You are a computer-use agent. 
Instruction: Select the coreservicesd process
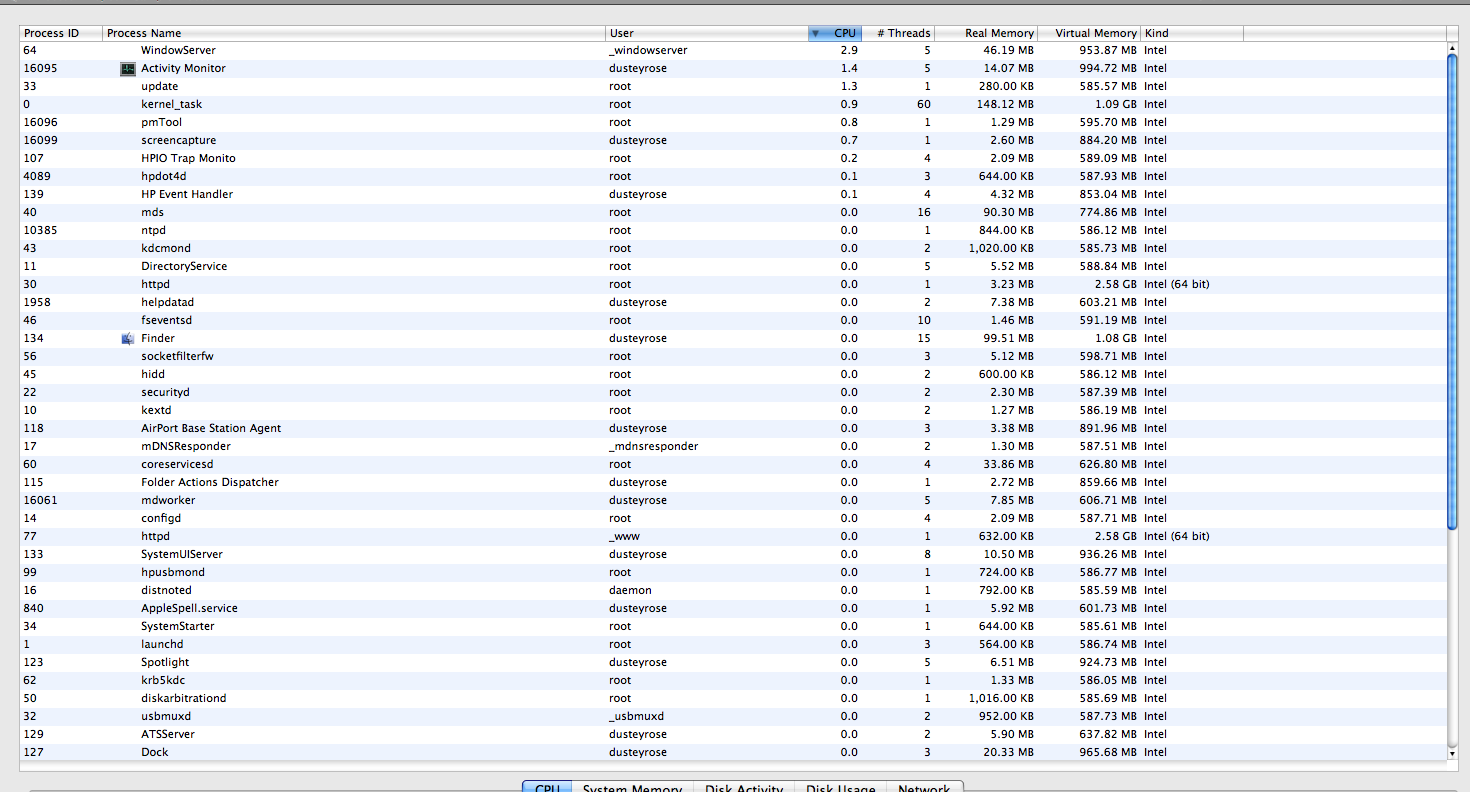[733, 464]
